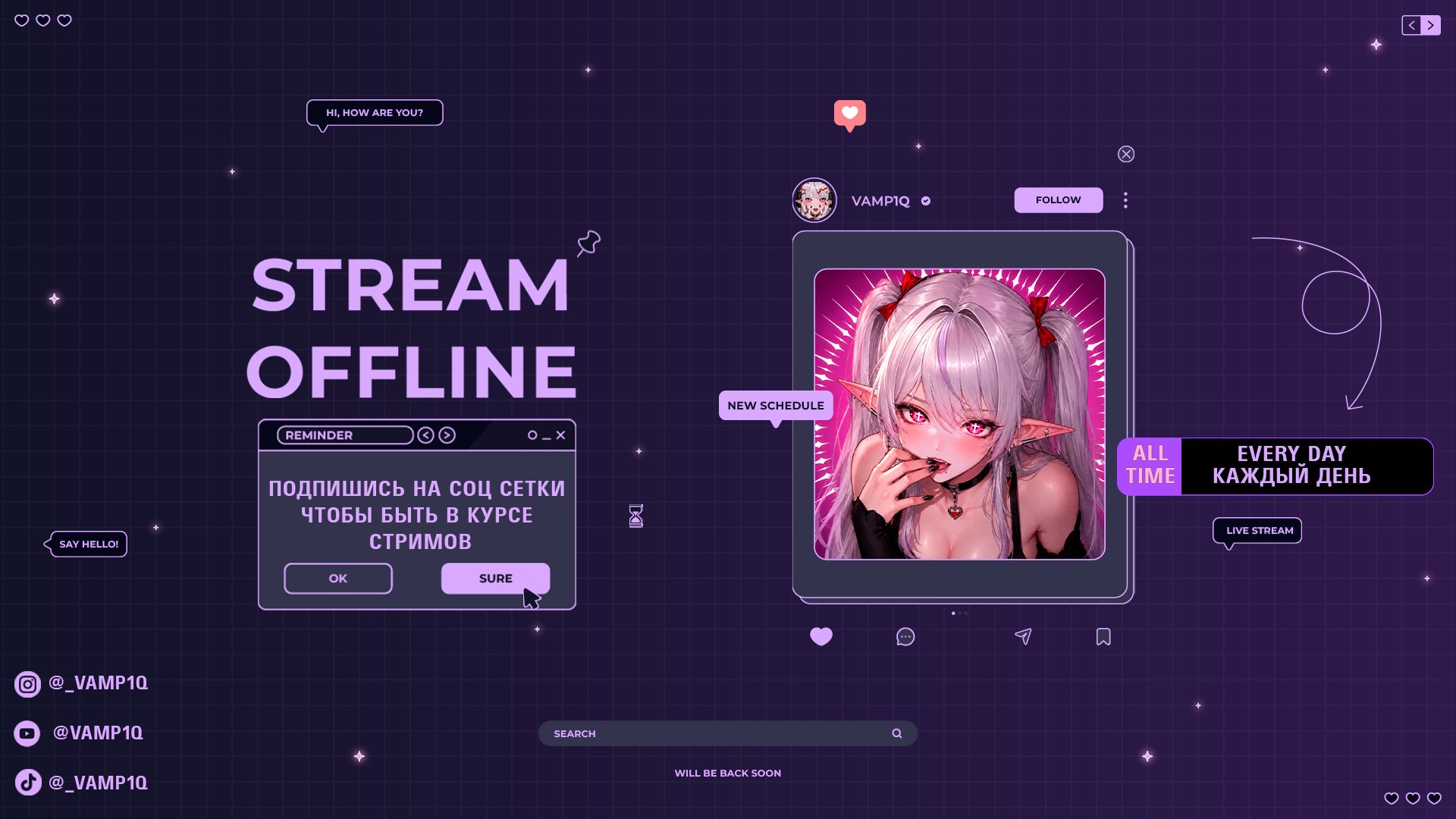Screen dimensions: 1456x819
Task: Go back with the Reminder window's left arrow
Action: click(x=426, y=435)
